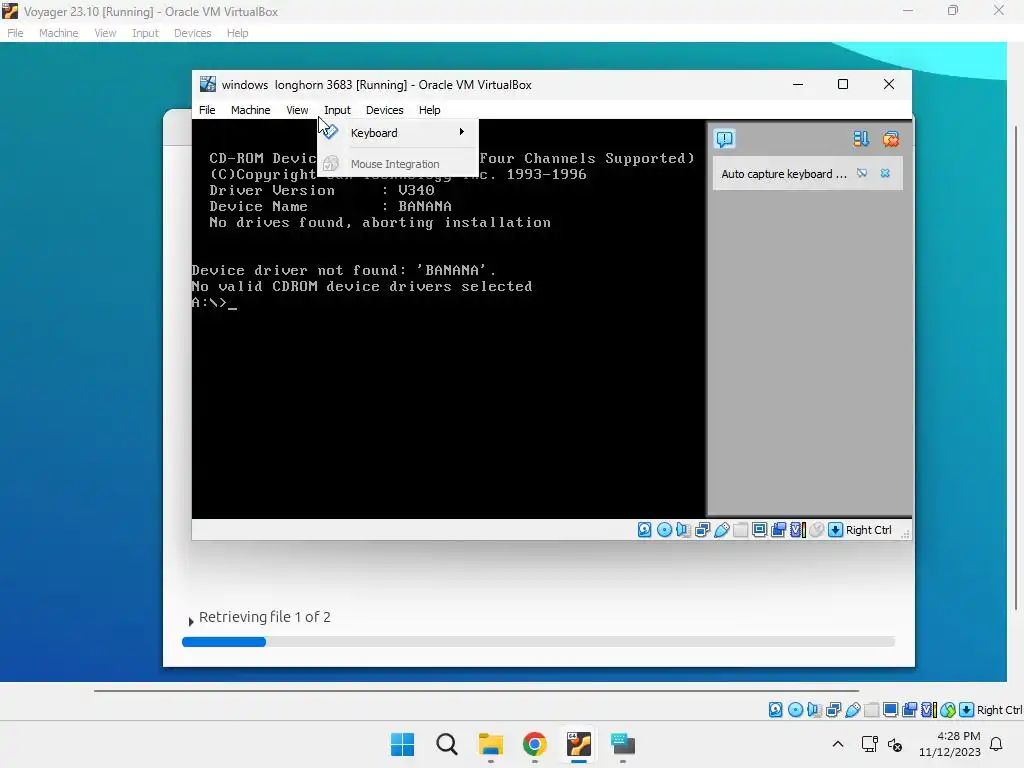Click recording indicator in Voyager status bar
This screenshot has width=1024, height=768.
click(x=910, y=709)
